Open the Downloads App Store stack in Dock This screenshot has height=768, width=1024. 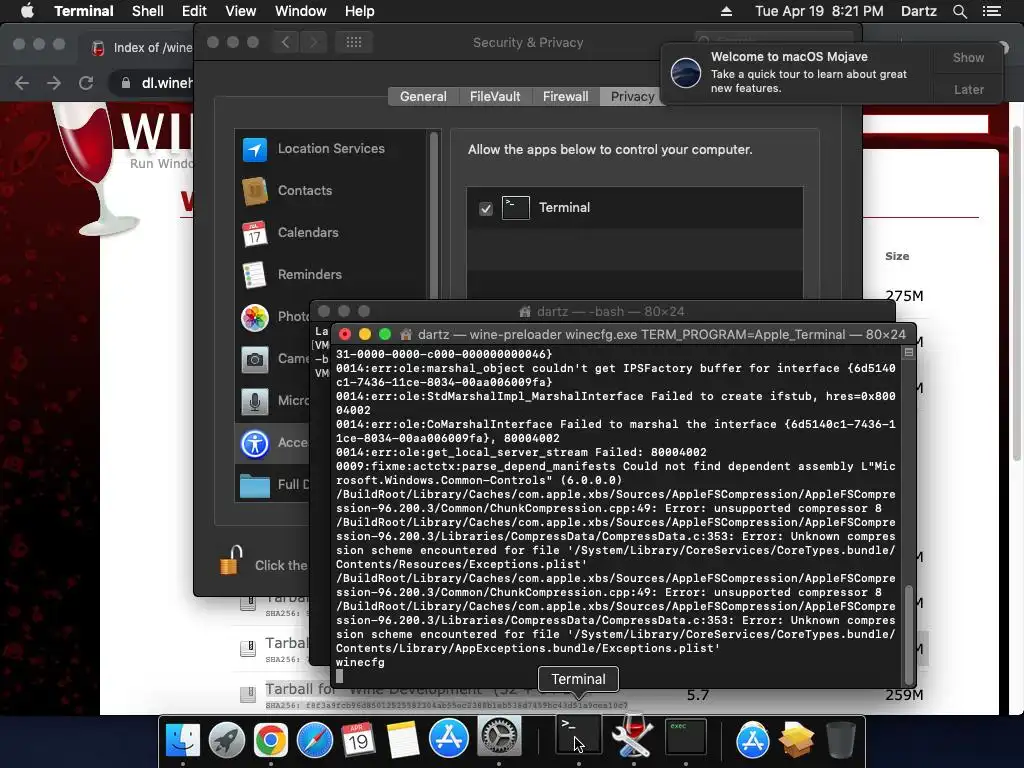[x=752, y=740]
